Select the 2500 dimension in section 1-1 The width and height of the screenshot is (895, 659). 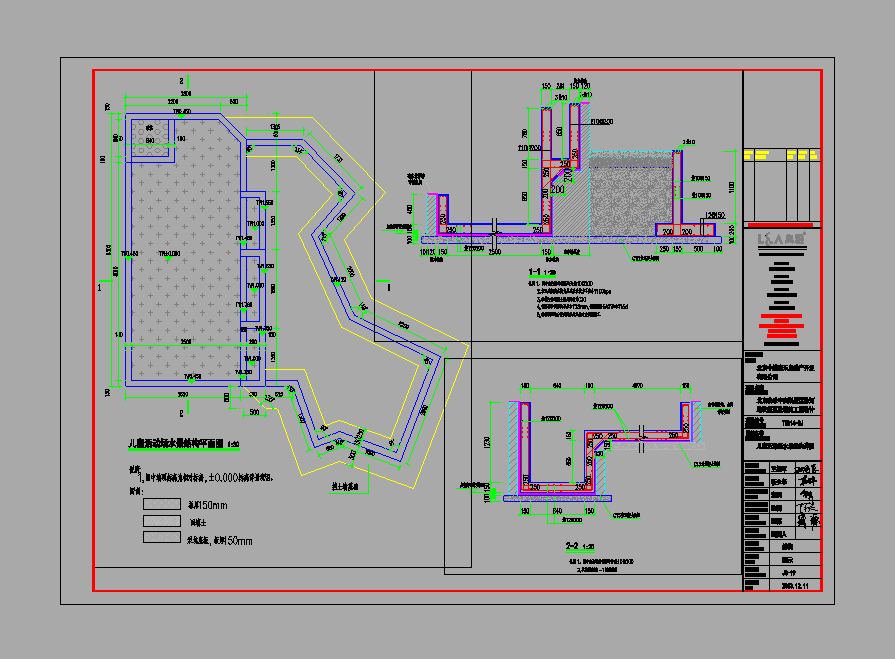[494, 252]
